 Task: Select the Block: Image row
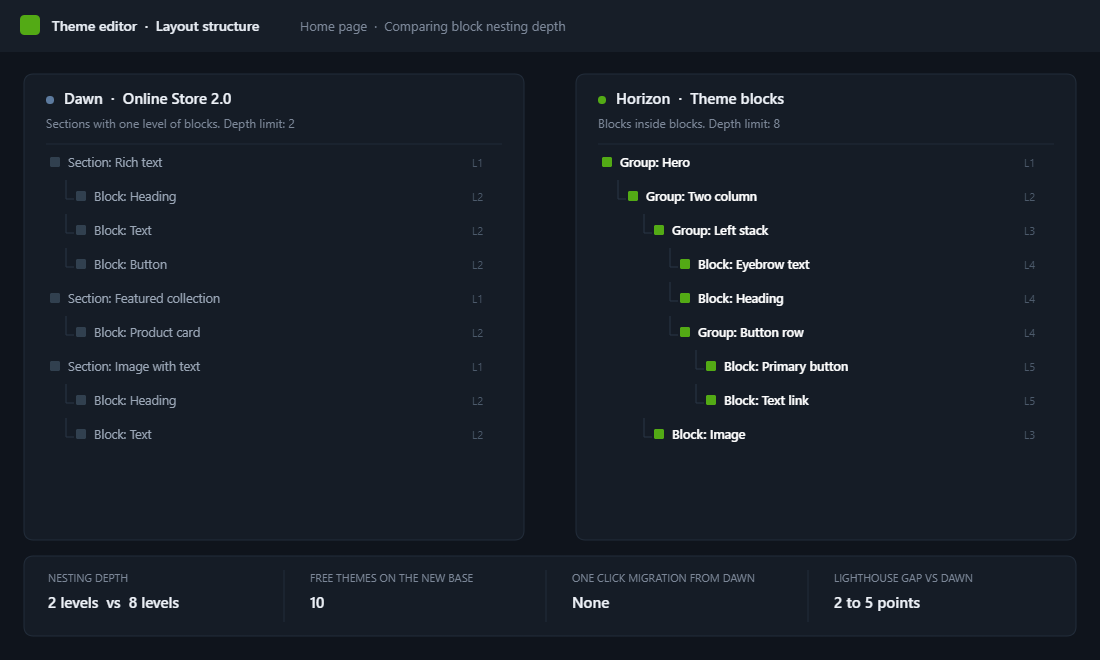click(x=826, y=435)
